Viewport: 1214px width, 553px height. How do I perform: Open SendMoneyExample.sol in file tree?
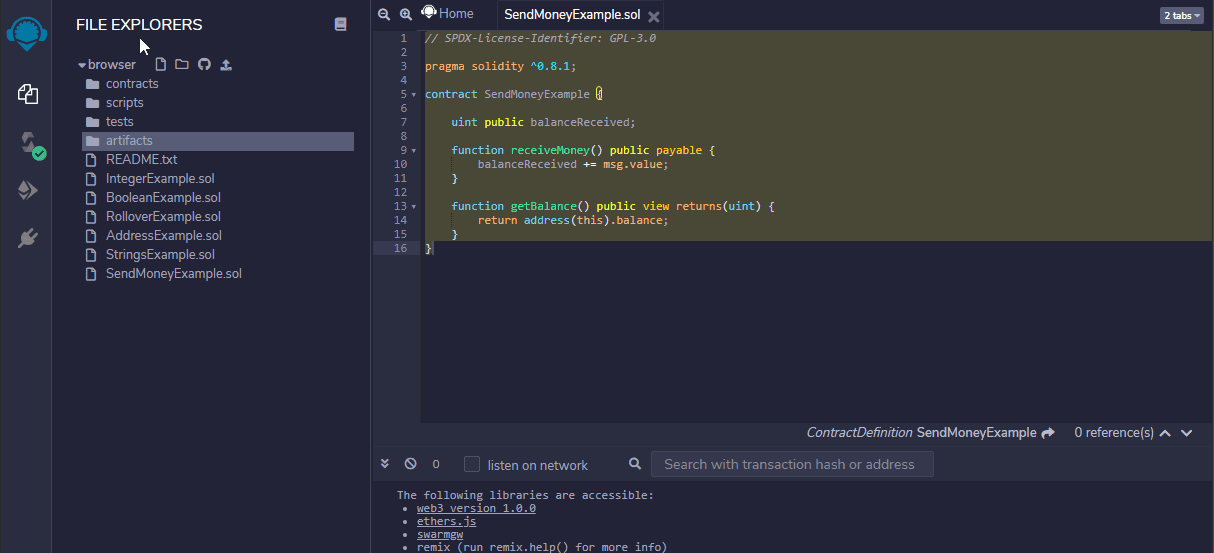(x=174, y=274)
